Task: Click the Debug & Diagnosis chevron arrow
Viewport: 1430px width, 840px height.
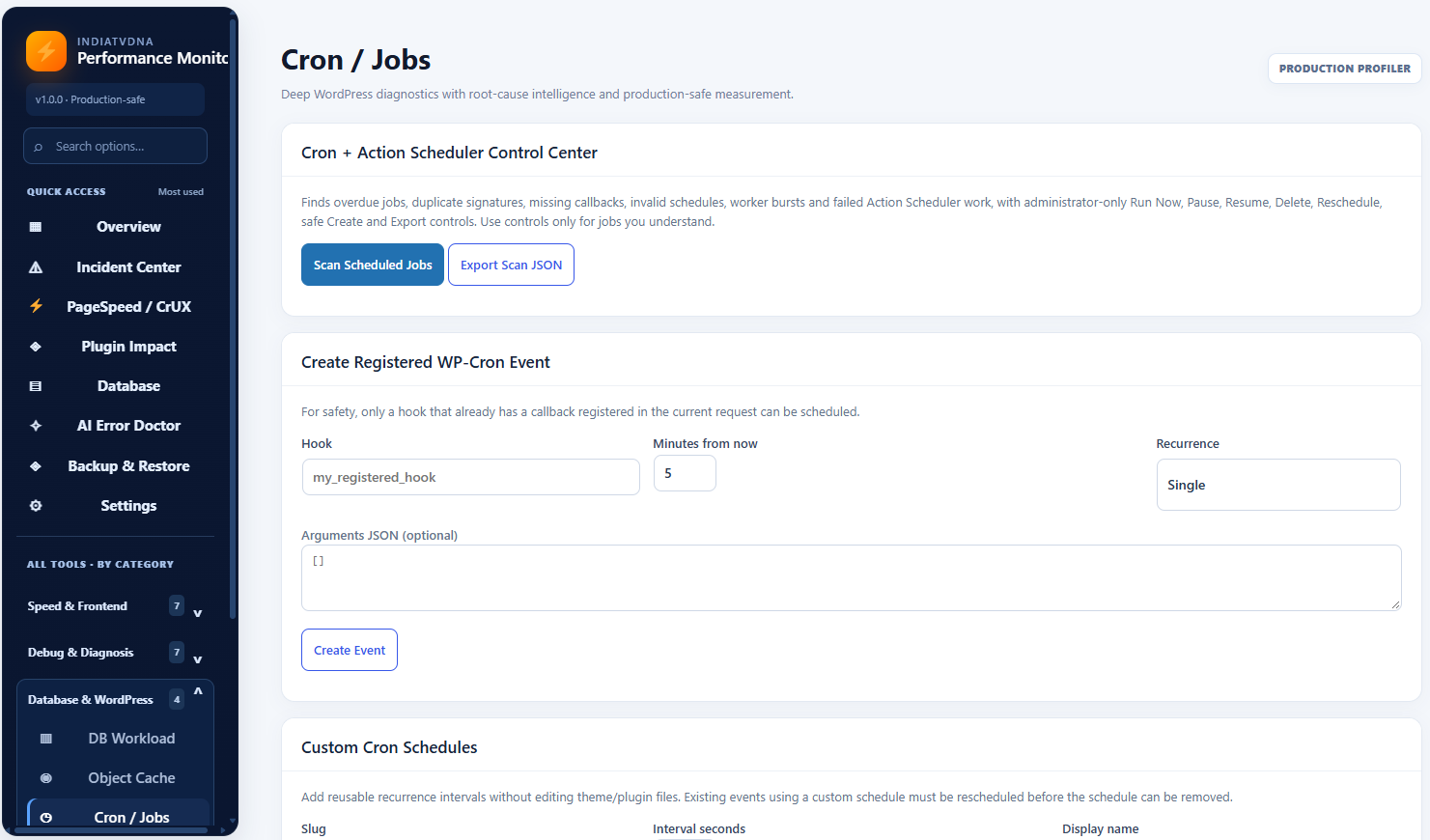Action: click(198, 659)
